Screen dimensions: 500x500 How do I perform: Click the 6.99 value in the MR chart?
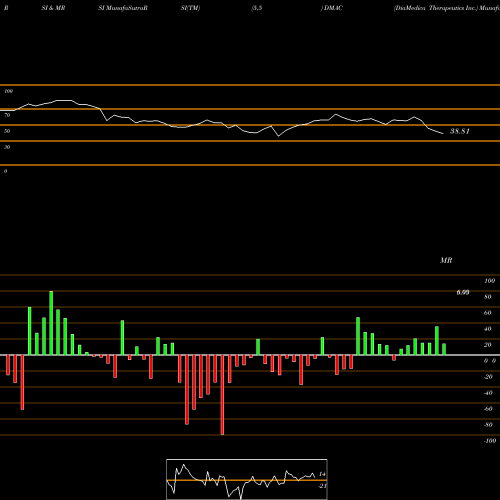463,292
